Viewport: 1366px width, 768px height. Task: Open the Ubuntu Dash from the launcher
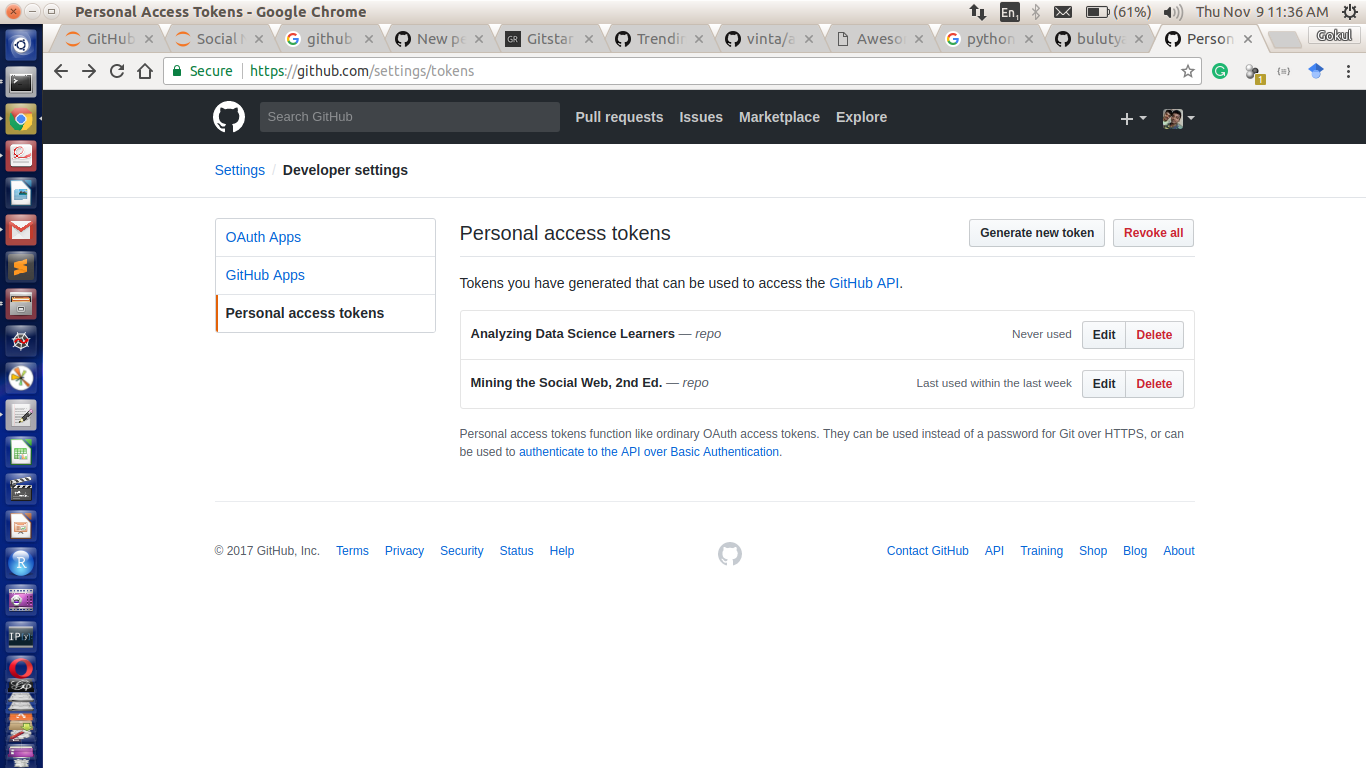(21, 44)
